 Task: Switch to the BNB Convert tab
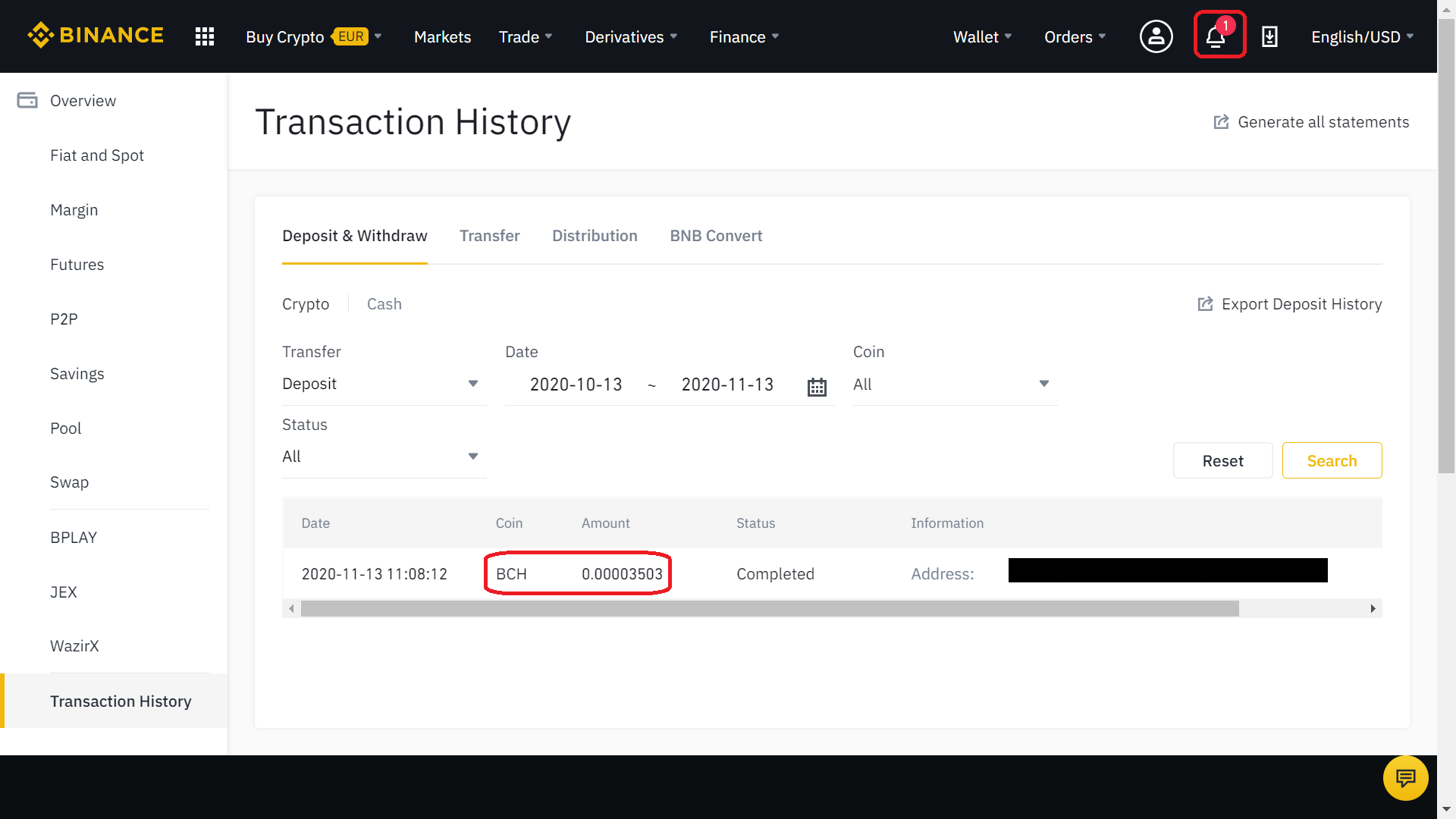(716, 236)
